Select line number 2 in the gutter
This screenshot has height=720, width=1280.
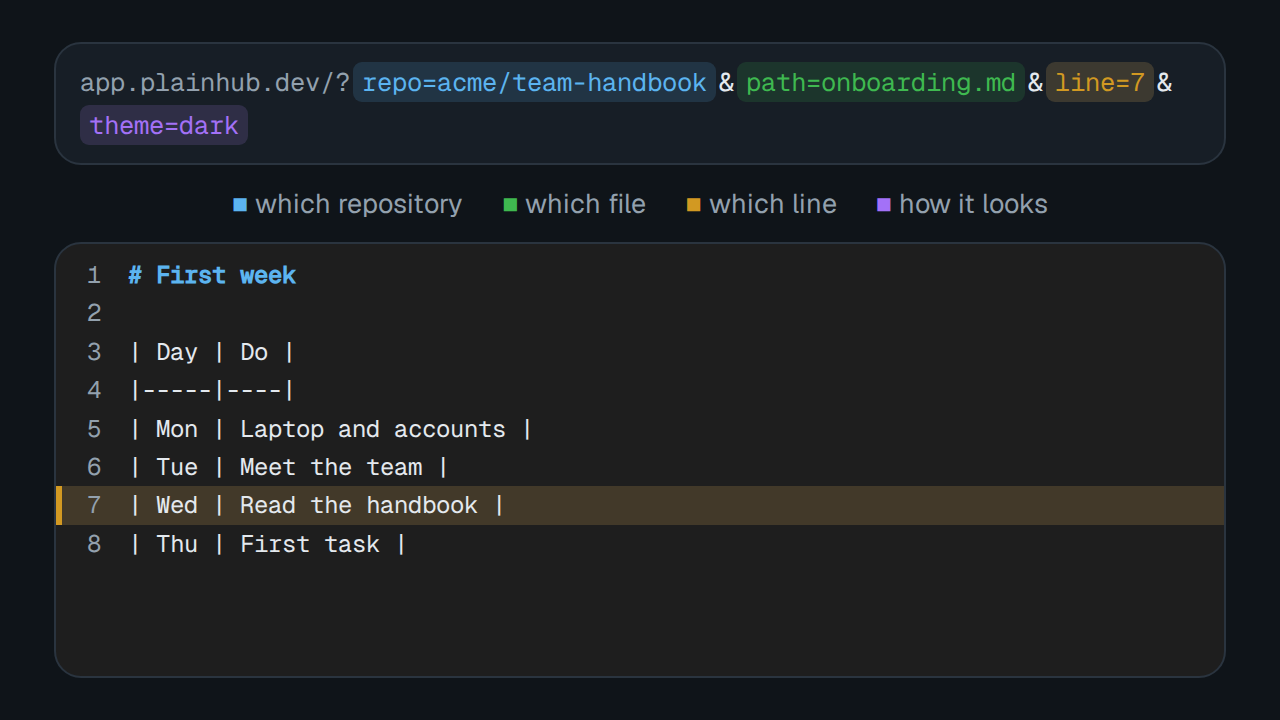94,313
